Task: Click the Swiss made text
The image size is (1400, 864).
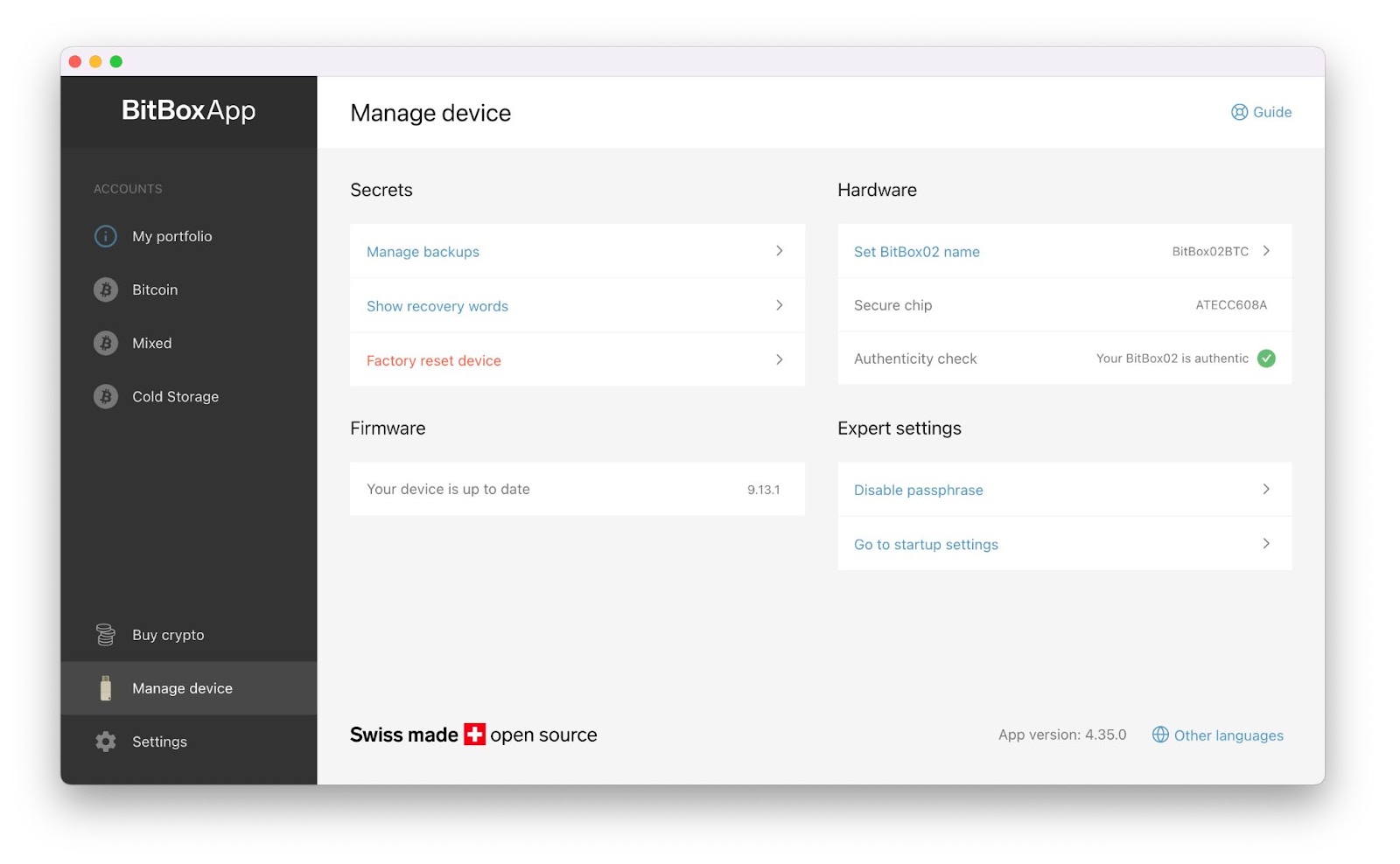Action: [404, 735]
